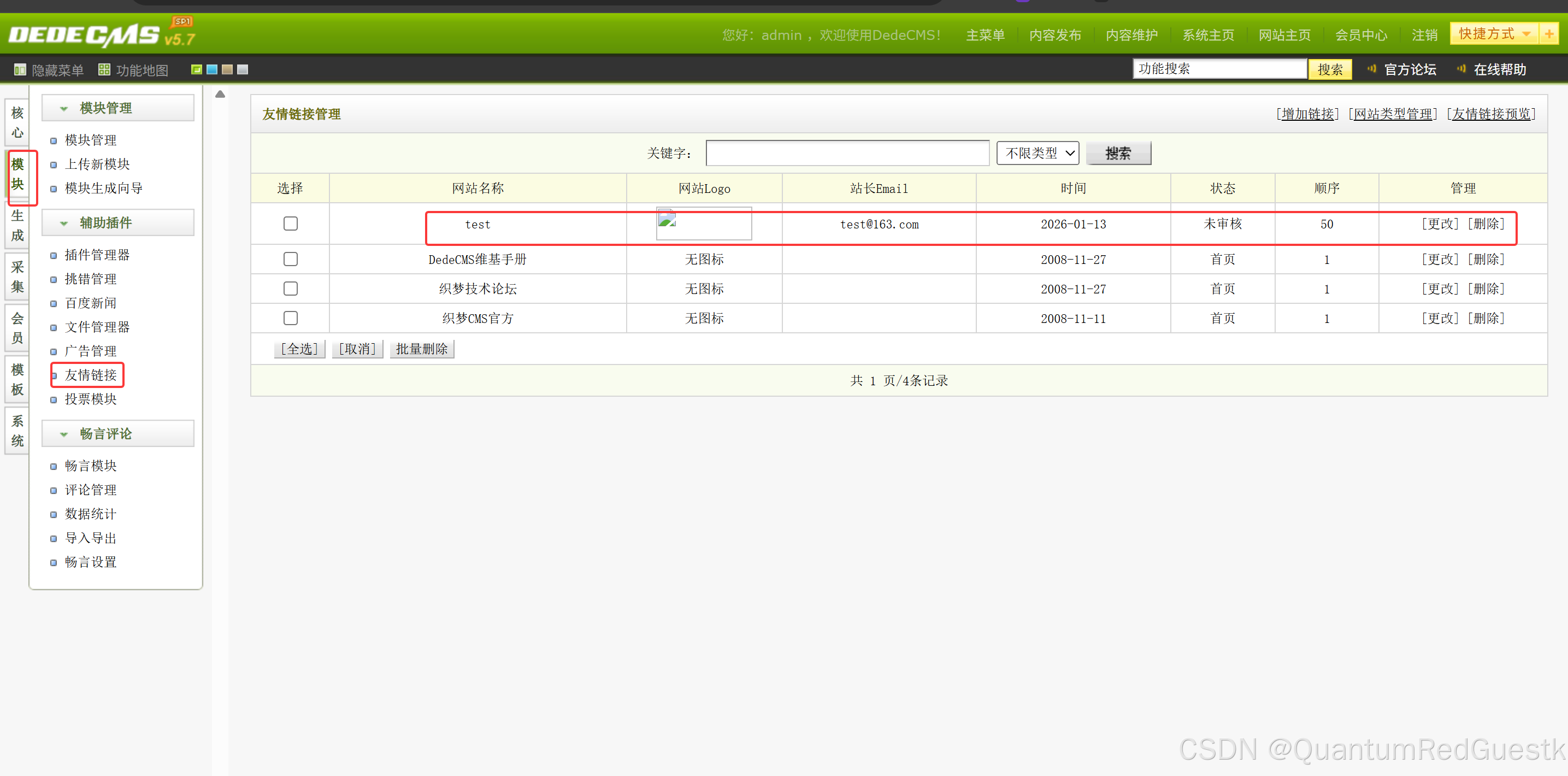The width and height of the screenshot is (1568, 776).
Task: Click the speaker icon beside 在线帮助
Action: tap(1461, 69)
